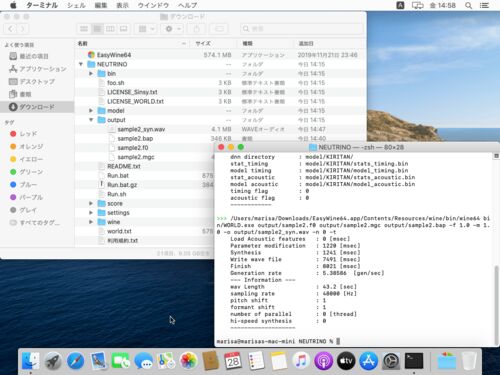The height and width of the screenshot is (375, 500).
Task: Click the Finder share button
Action: click(x=197, y=29)
